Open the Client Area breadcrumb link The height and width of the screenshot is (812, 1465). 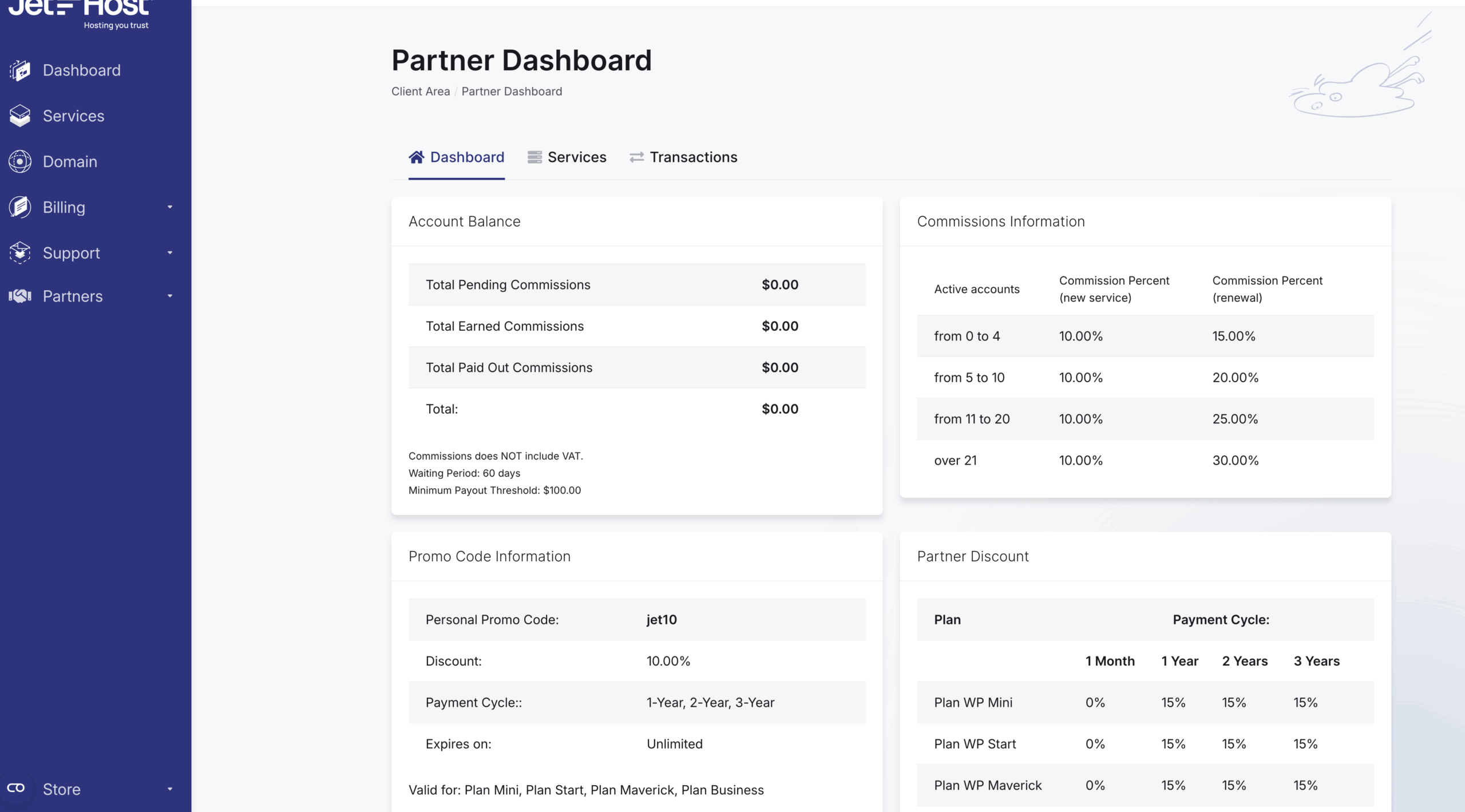(421, 92)
